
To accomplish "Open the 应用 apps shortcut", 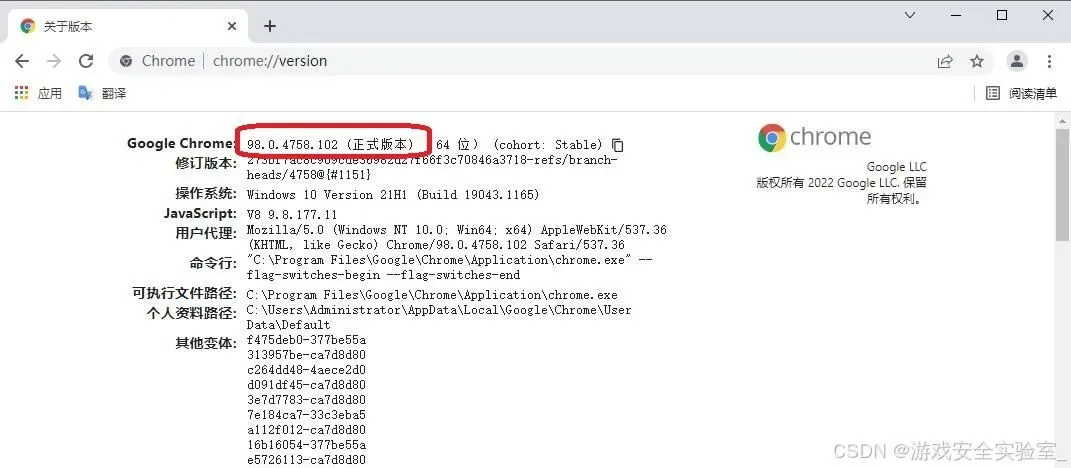I will [x=38, y=93].
